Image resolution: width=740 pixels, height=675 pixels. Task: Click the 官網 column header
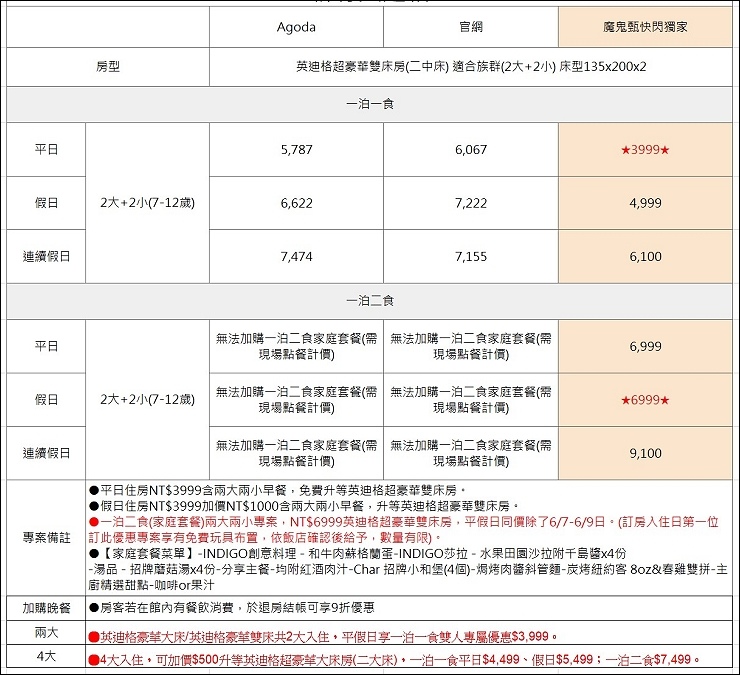[471, 27]
